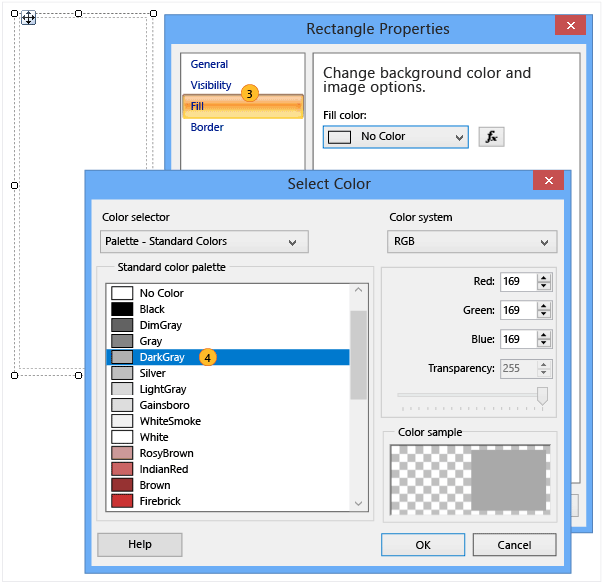Open the General page in Rectangle Properties
The image size is (602, 583).
click(x=209, y=64)
